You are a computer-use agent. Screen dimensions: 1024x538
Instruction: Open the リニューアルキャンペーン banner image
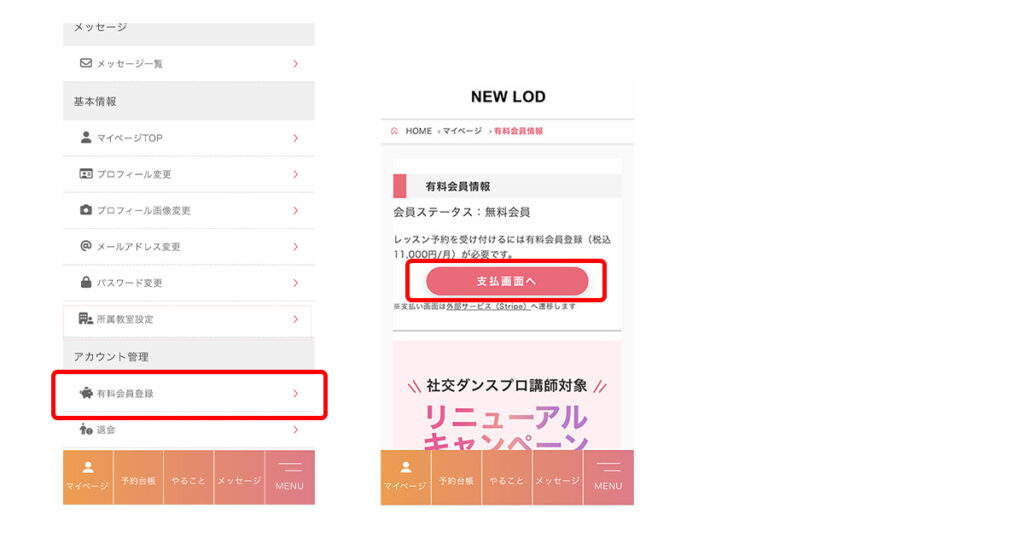tap(507, 395)
